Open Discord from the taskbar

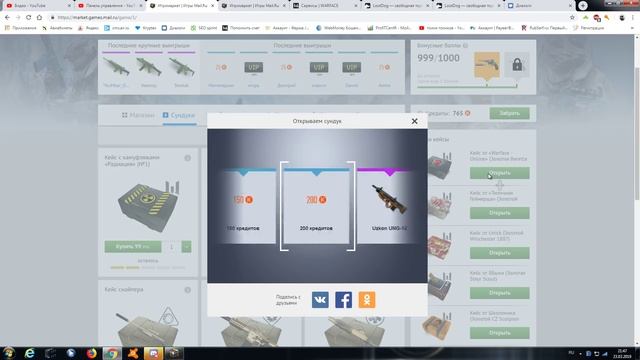[153, 353]
